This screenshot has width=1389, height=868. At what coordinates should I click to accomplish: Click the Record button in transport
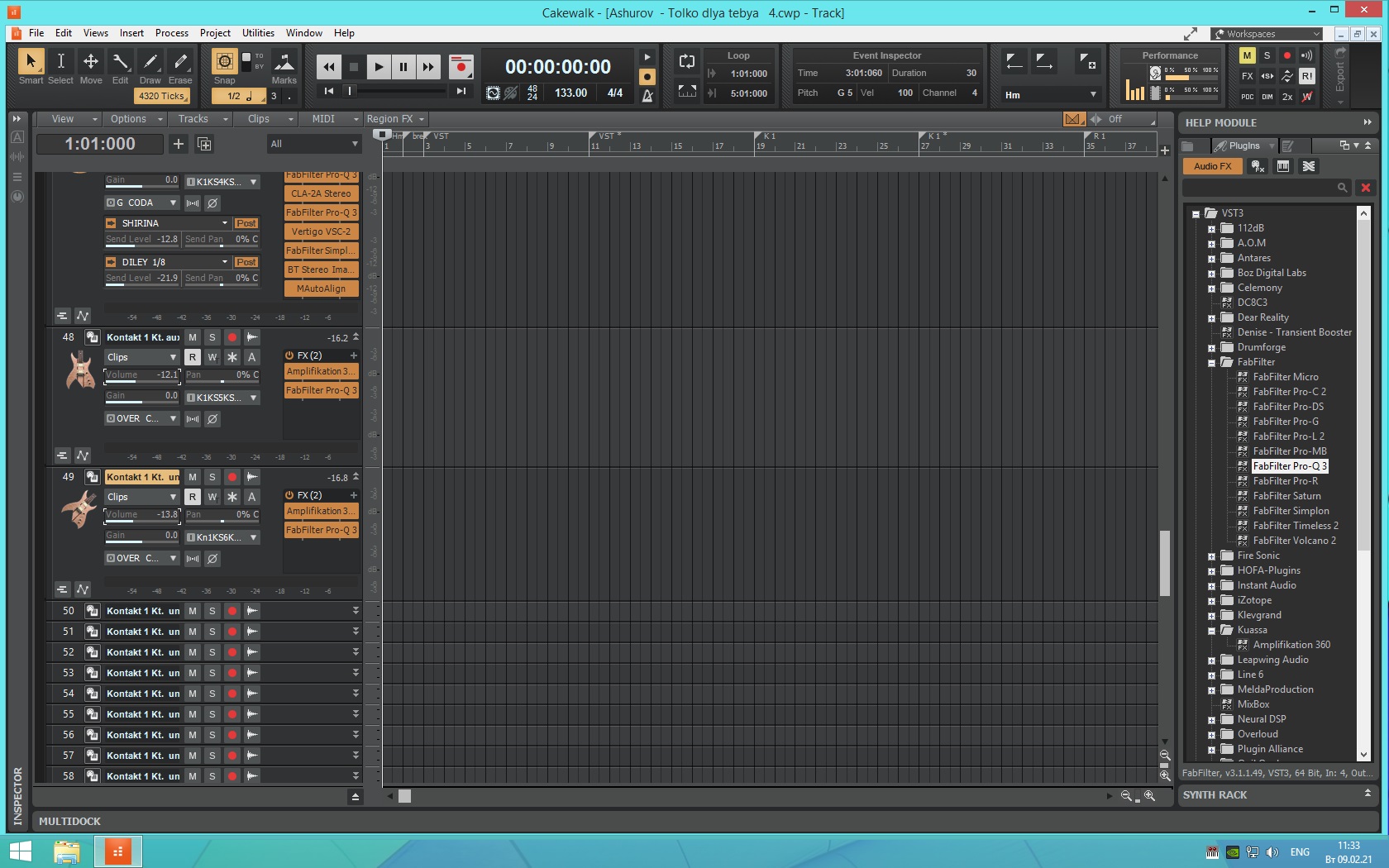(x=461, y=67)
